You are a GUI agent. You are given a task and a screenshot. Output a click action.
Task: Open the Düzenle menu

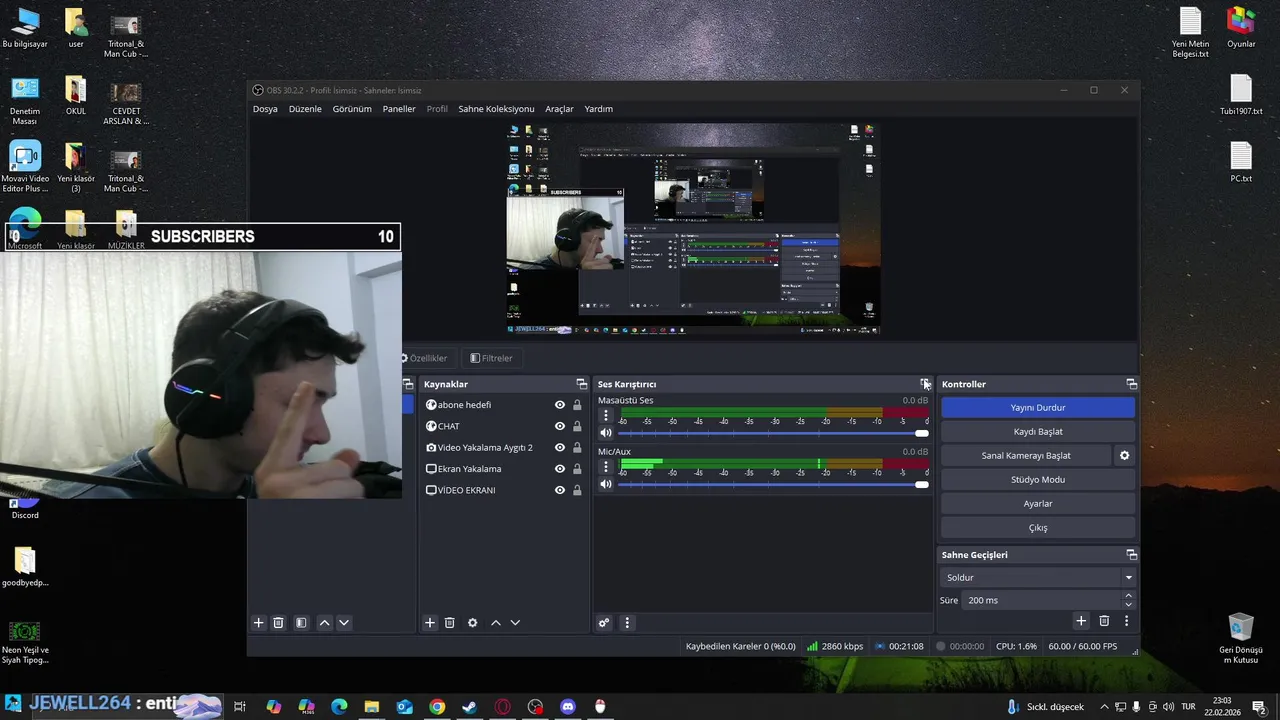click(x=305, y=109)
